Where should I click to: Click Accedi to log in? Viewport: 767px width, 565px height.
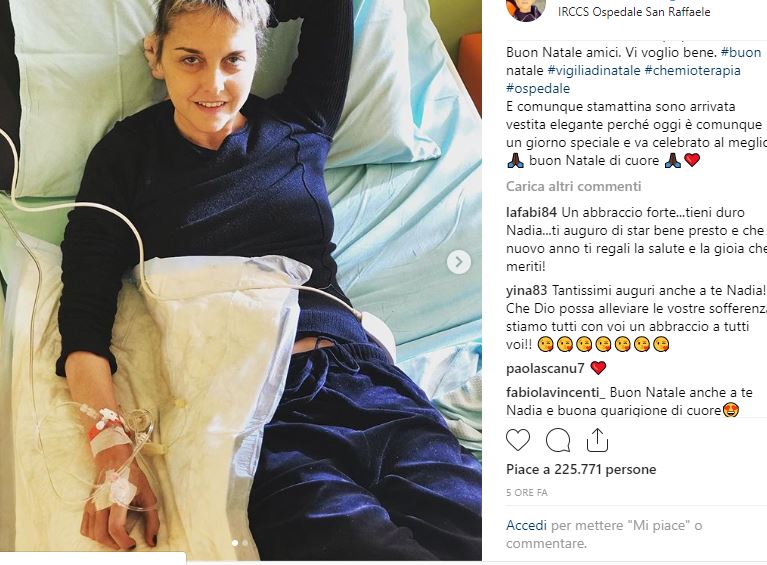526,525
